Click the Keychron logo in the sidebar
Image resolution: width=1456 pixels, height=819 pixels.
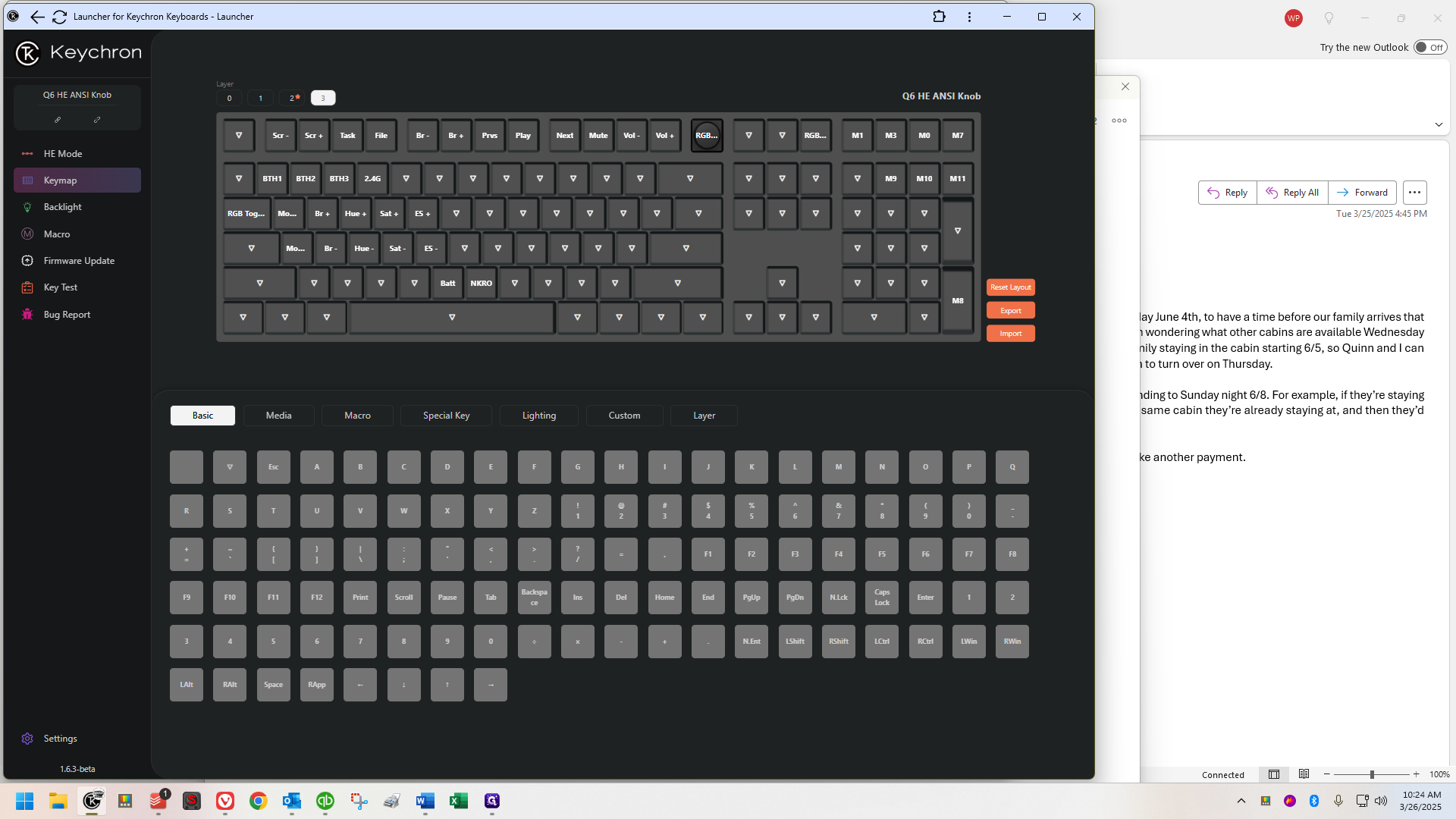78,52
